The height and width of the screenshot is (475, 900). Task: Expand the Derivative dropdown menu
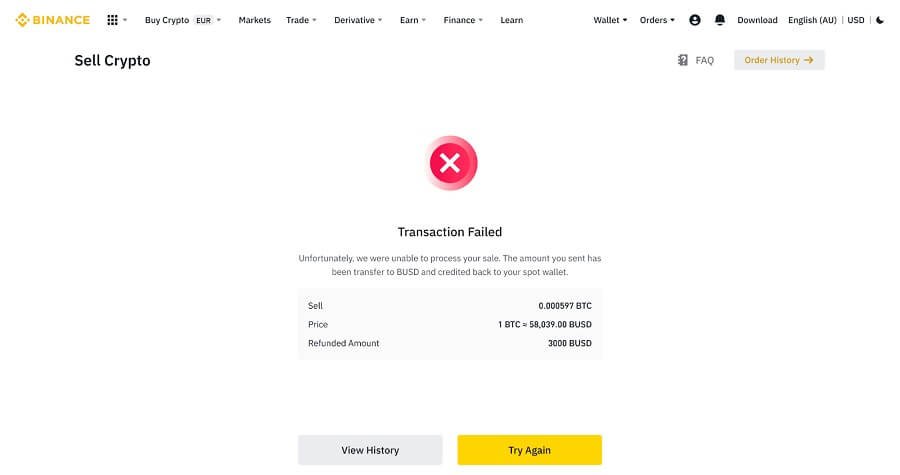pos(358,20)
